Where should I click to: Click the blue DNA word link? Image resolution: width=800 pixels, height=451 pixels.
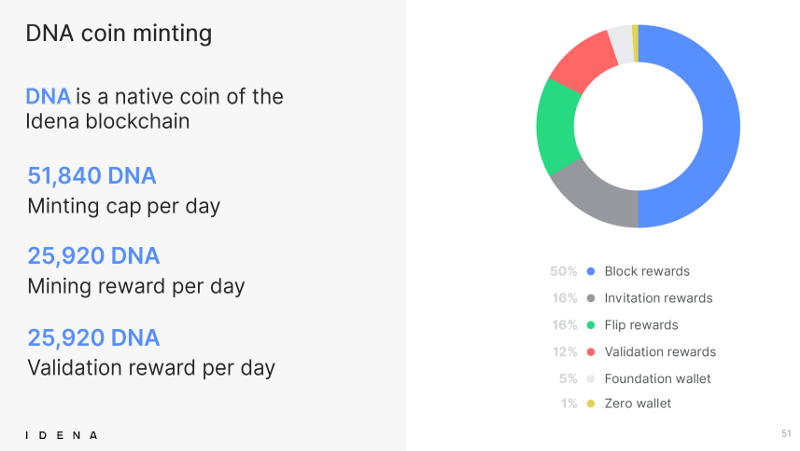(48, 96)
